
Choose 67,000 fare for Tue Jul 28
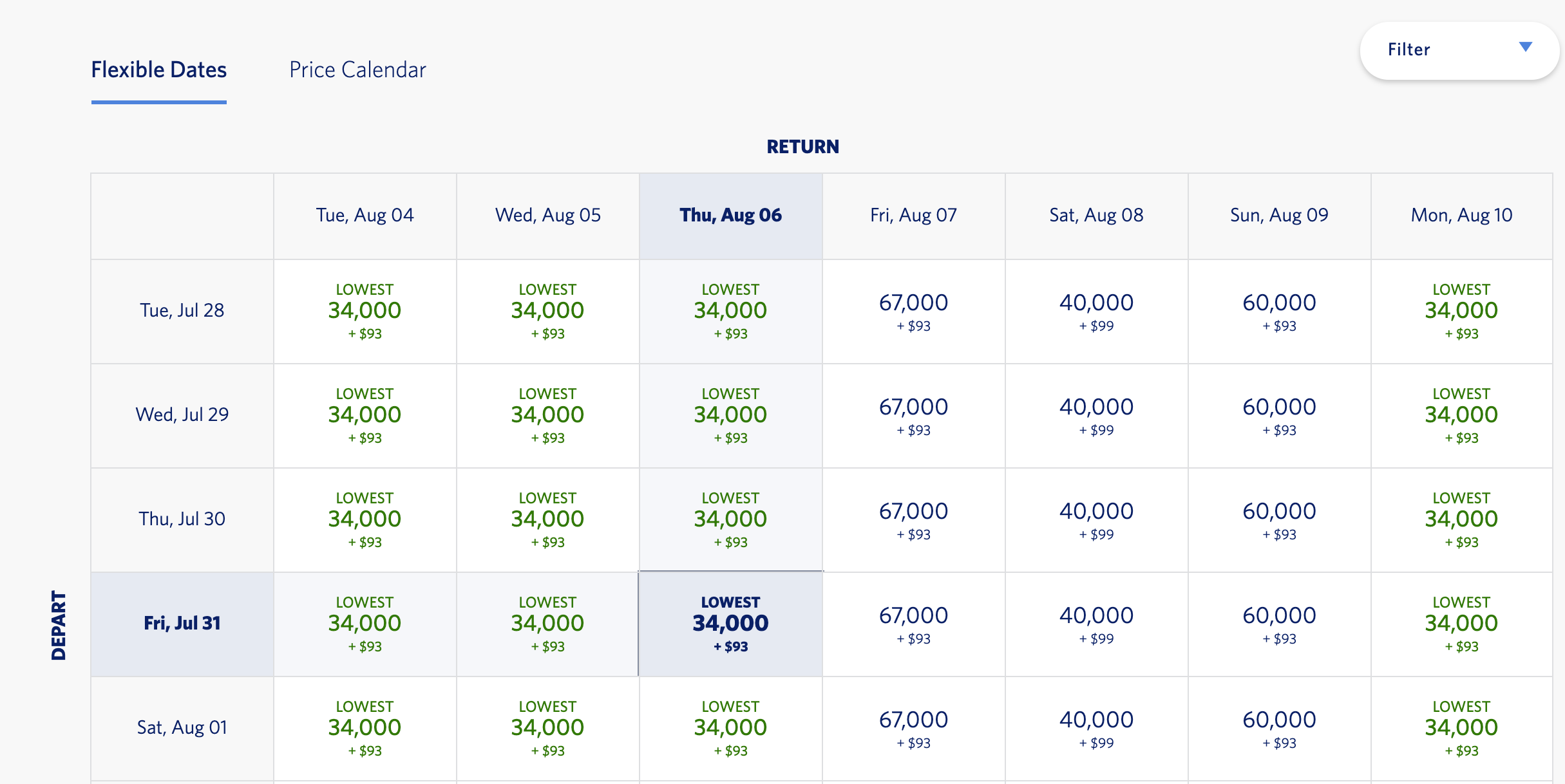913,311
